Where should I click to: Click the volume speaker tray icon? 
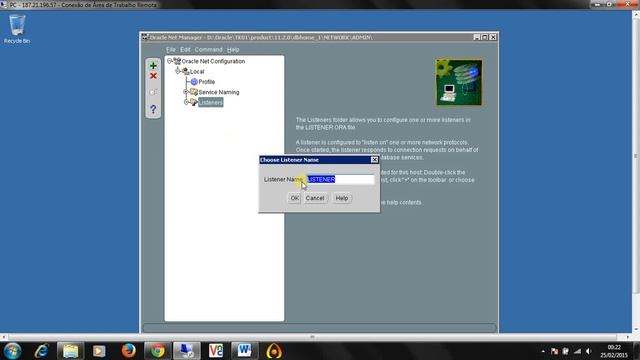tap(588, 351)
